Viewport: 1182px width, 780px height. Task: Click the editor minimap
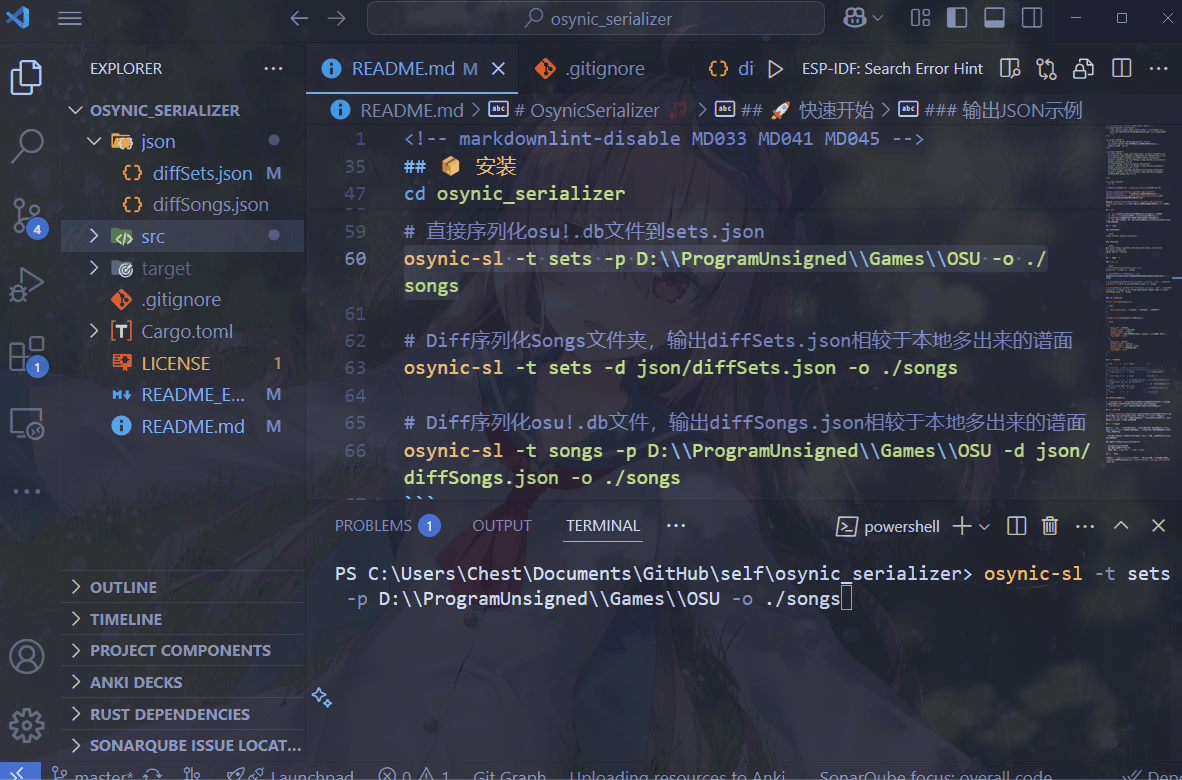point(1138,294)
